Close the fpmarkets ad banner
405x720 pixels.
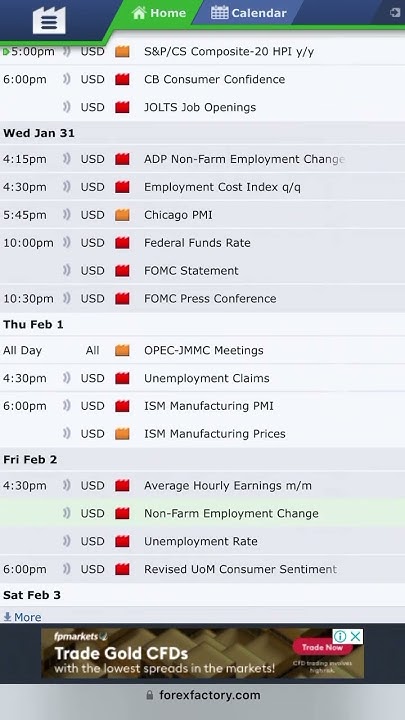[356, 636]
